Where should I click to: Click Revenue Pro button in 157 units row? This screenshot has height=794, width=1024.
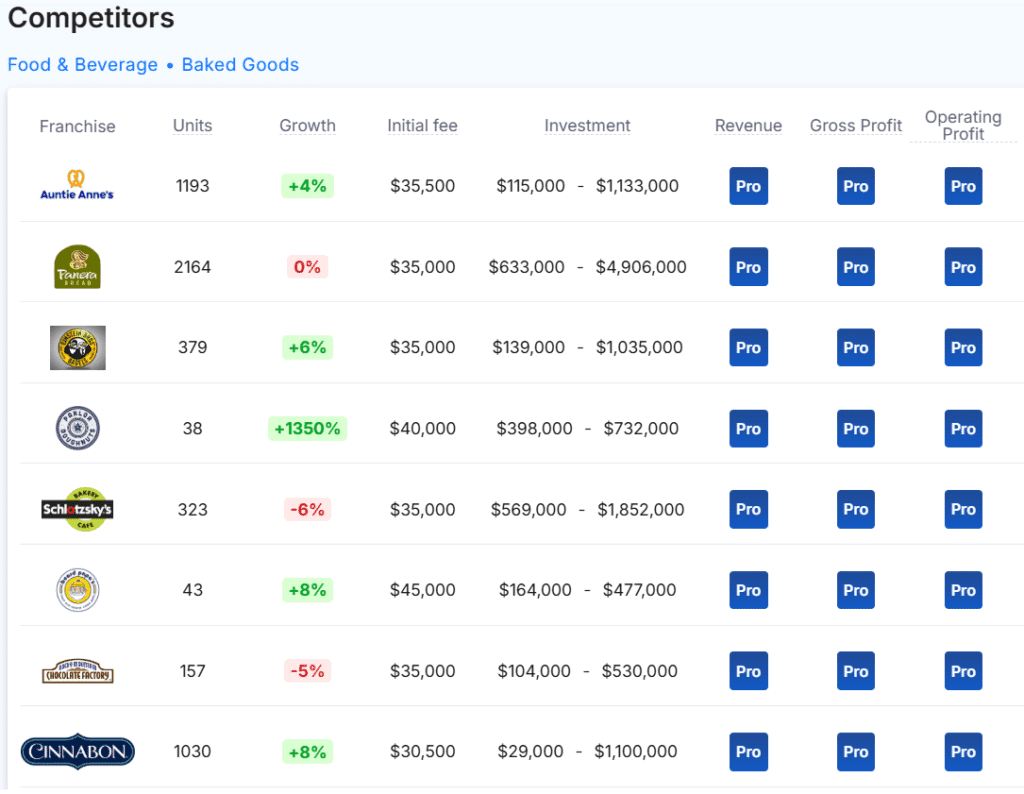point(748,671)
